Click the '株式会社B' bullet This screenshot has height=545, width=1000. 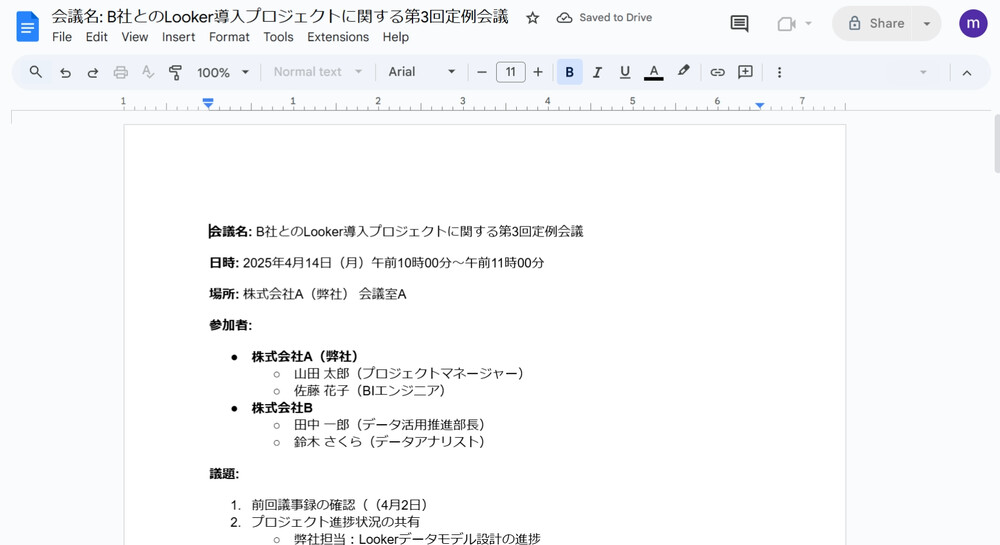(x=282, y=408)
